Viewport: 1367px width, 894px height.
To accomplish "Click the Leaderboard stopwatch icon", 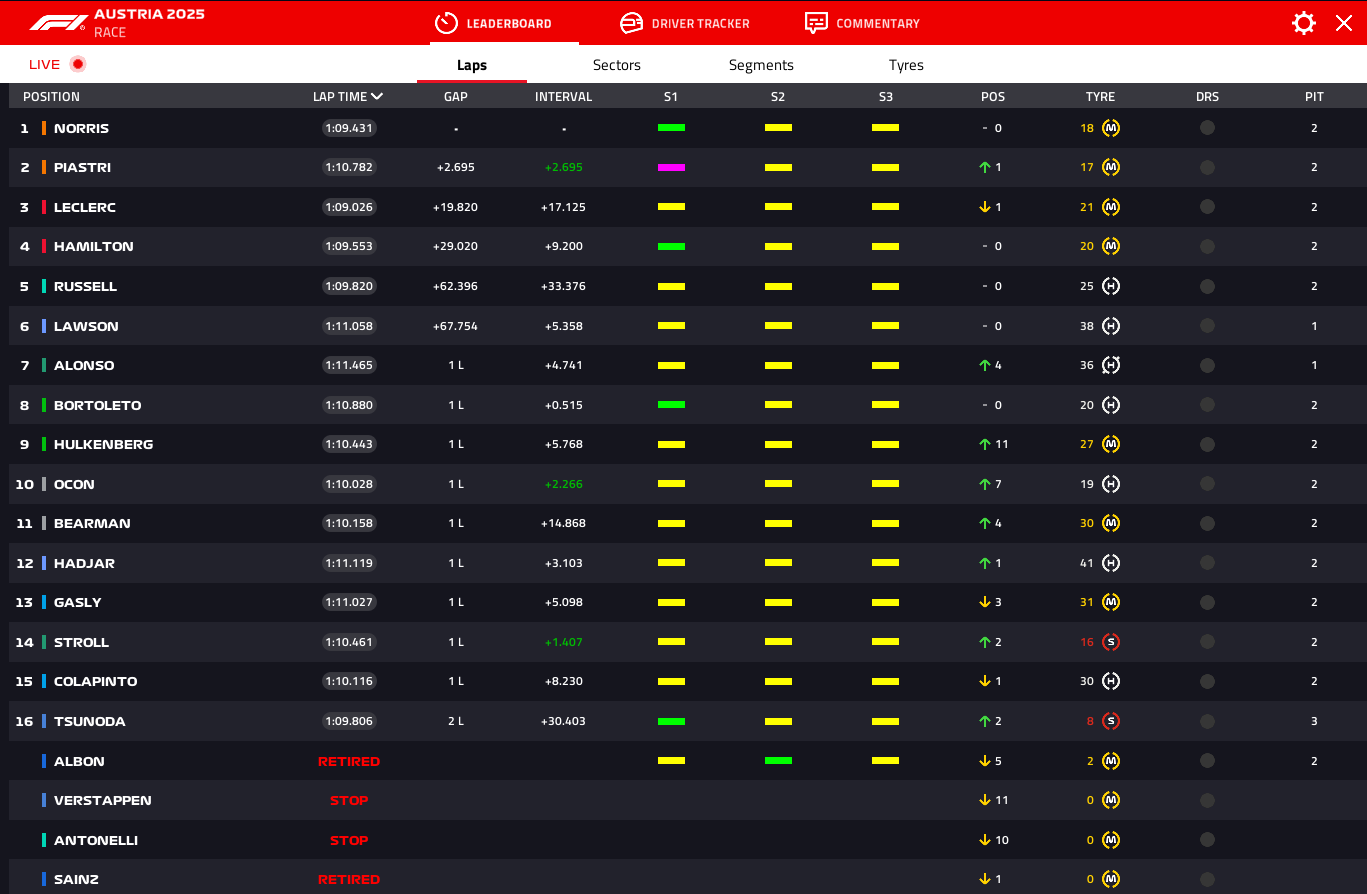I will [447, 23].
